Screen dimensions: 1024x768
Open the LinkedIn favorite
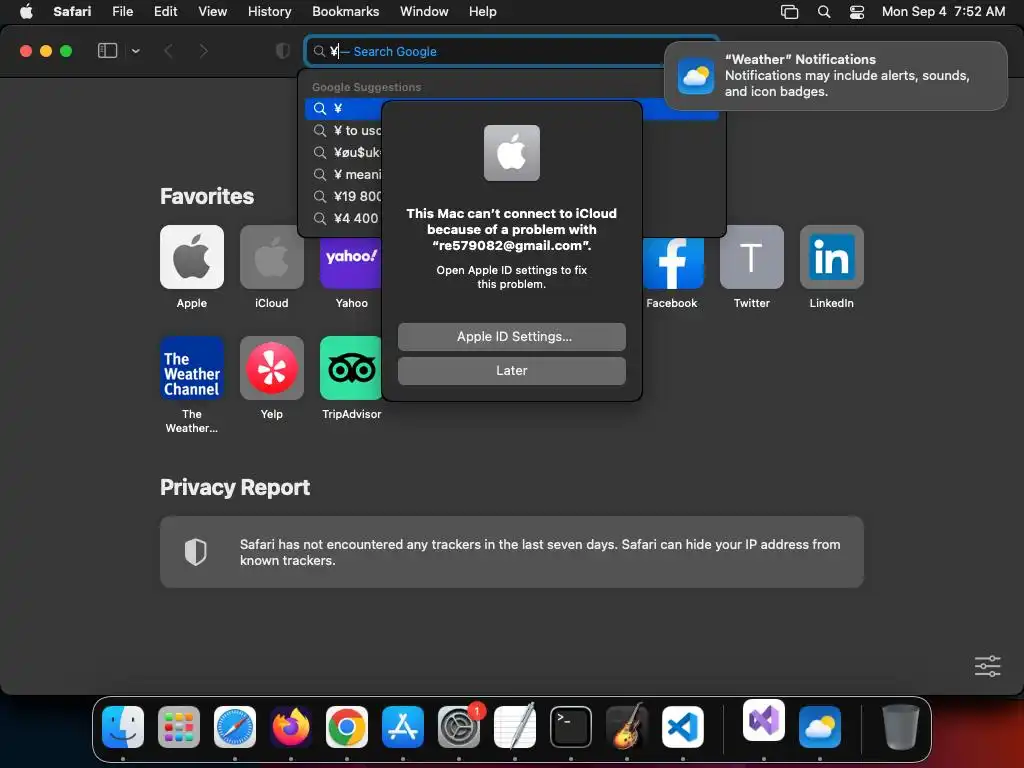coord(831,257)
